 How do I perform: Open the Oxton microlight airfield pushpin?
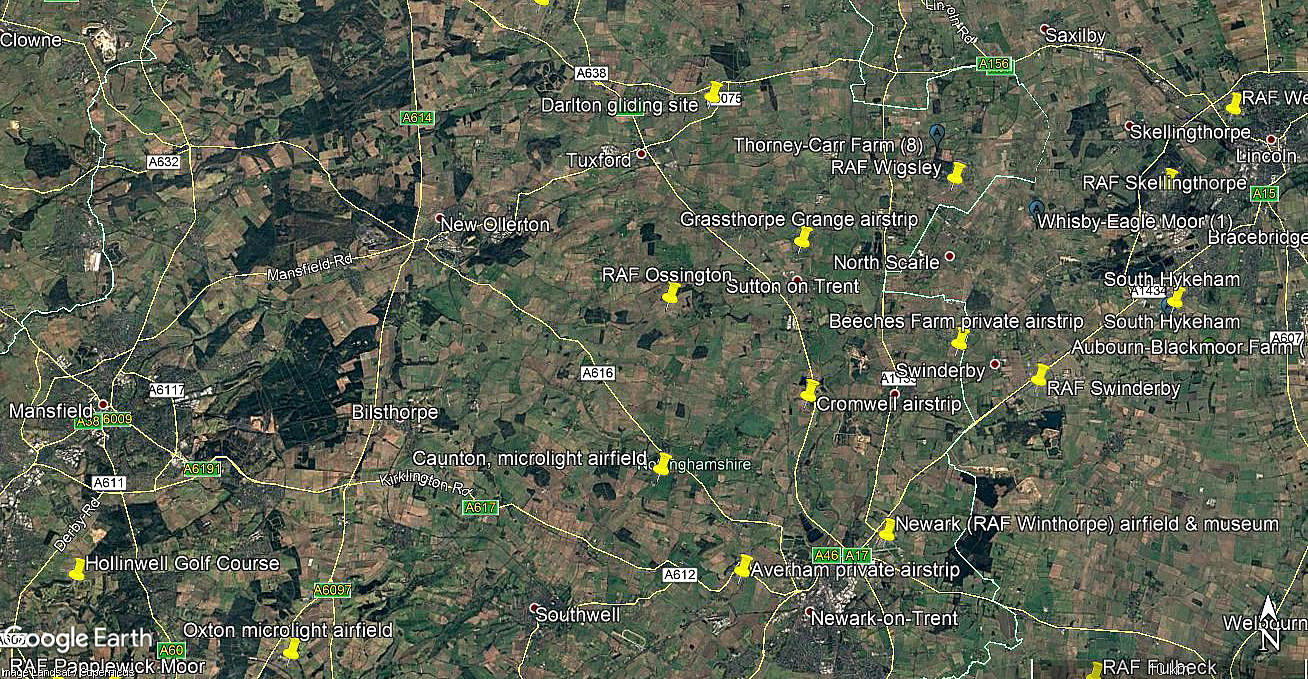pos(291,649)
